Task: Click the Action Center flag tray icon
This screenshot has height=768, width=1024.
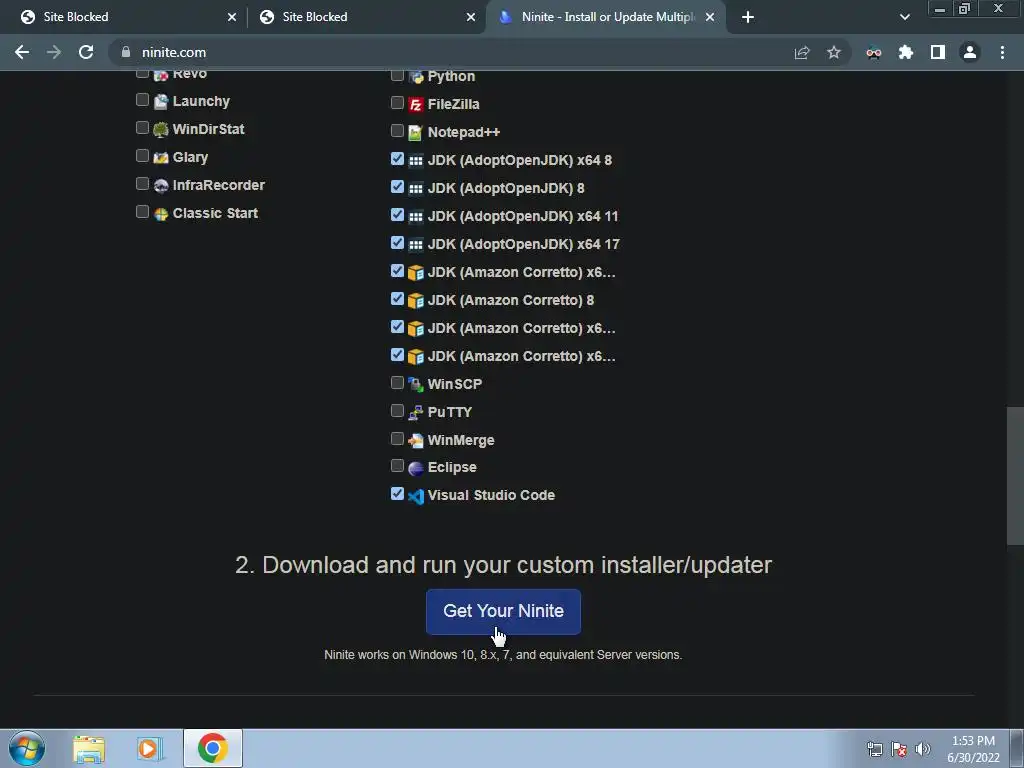Action: (x=899, y=749)
